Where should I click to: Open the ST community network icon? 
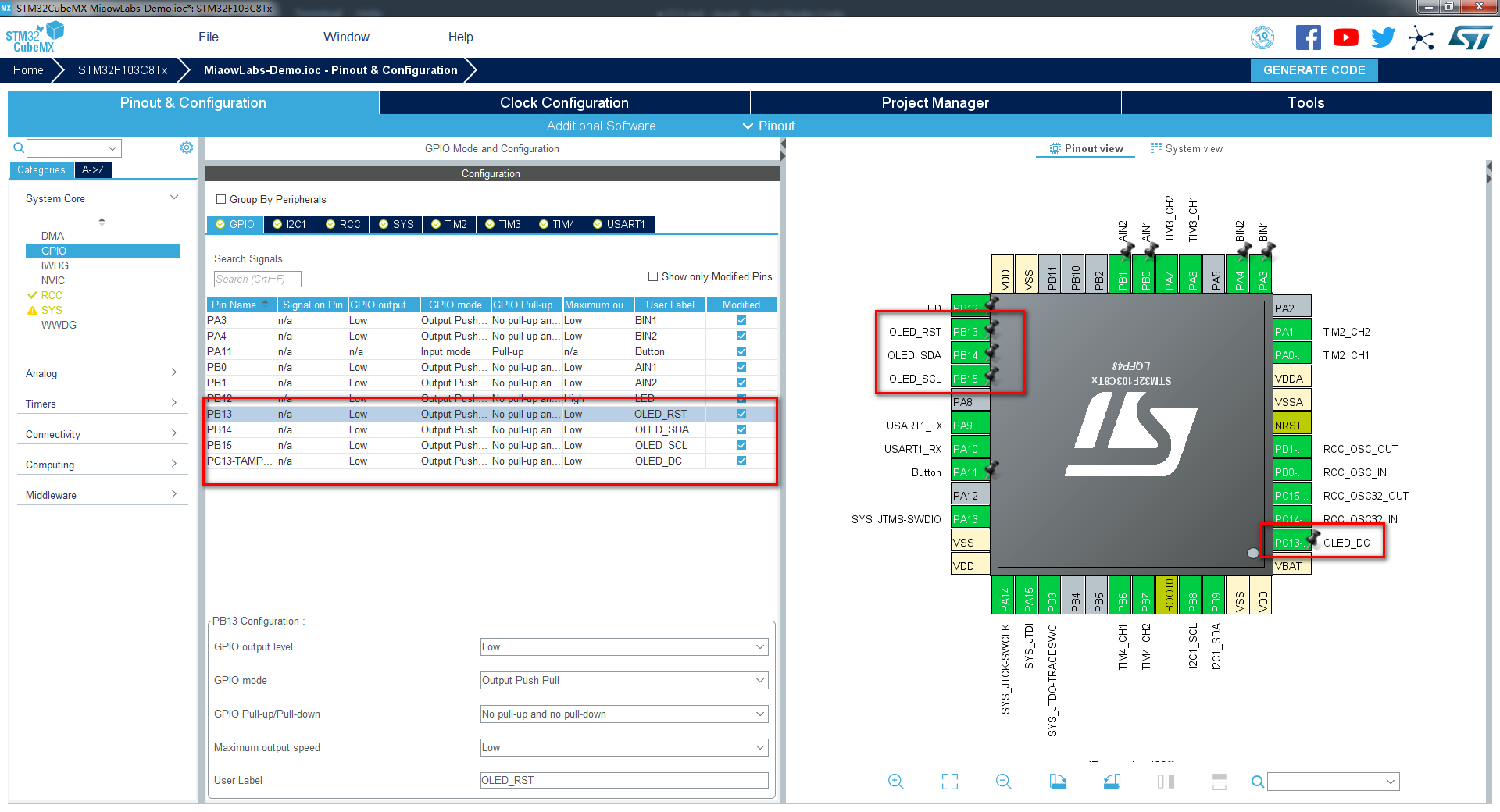pos(1421,37)
